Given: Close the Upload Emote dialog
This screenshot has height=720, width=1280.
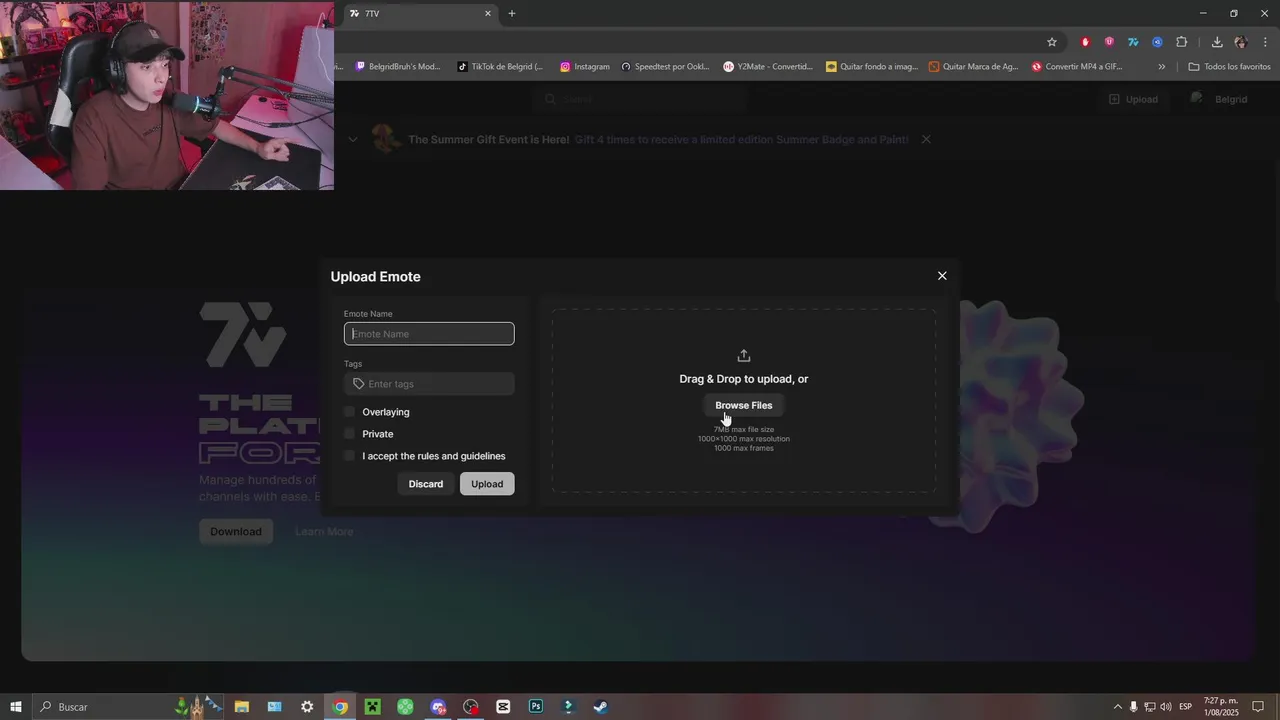Looking at the screenshot, I should click(x=942, y=276).
